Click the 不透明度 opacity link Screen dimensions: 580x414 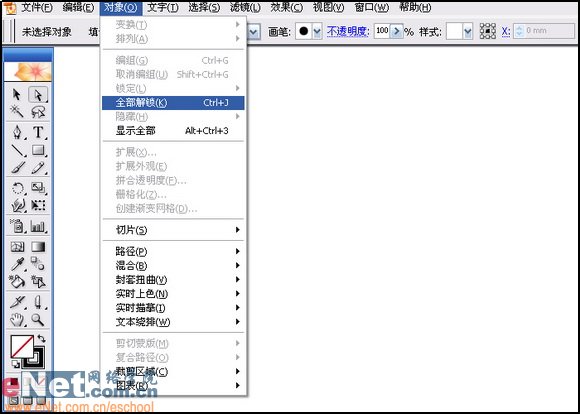(348, 32)
